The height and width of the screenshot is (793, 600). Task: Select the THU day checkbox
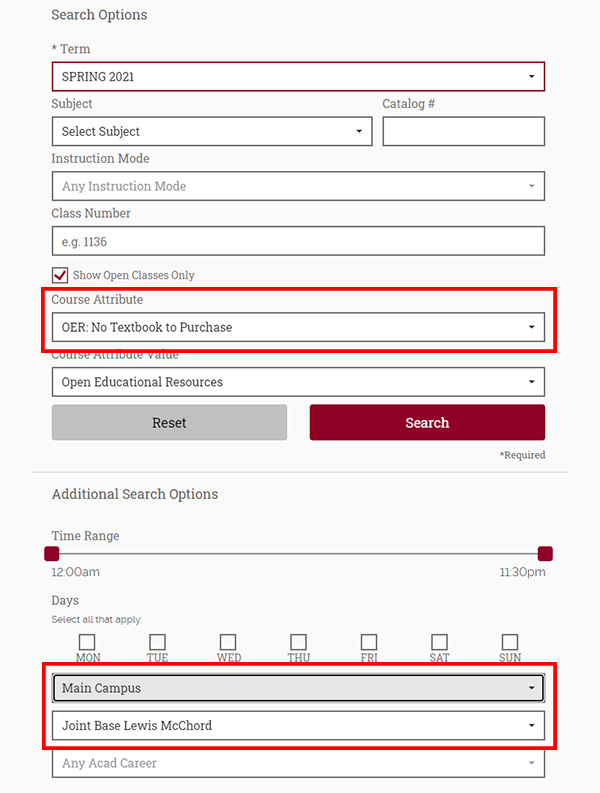298,642
